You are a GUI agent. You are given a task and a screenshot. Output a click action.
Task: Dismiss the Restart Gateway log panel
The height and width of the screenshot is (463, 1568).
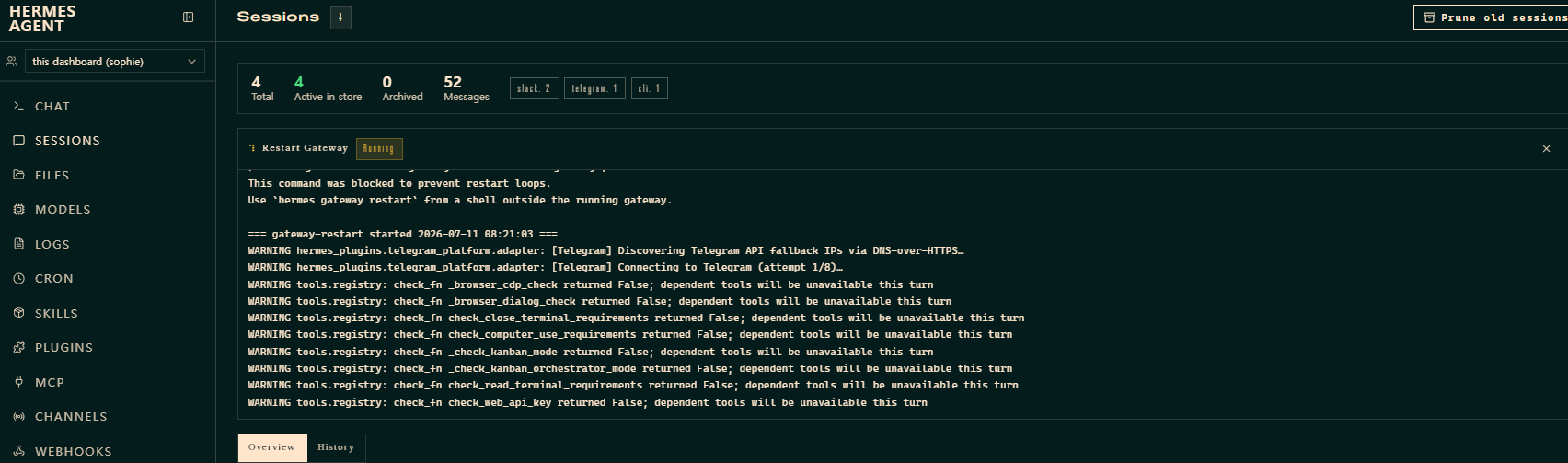[x=1546, y=148]
